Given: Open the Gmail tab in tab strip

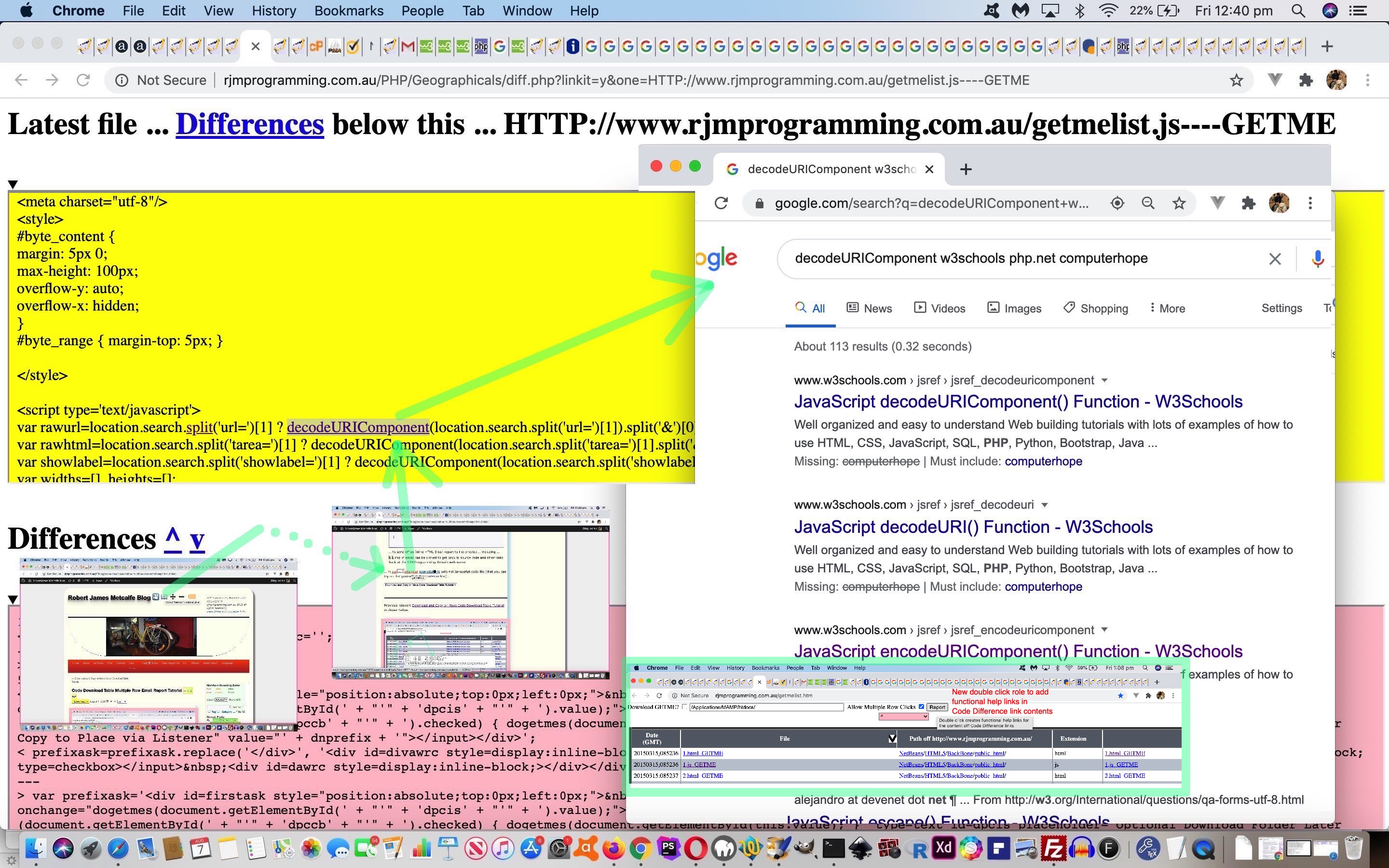Looking at the screenshot, I should [x=408, y=46].
